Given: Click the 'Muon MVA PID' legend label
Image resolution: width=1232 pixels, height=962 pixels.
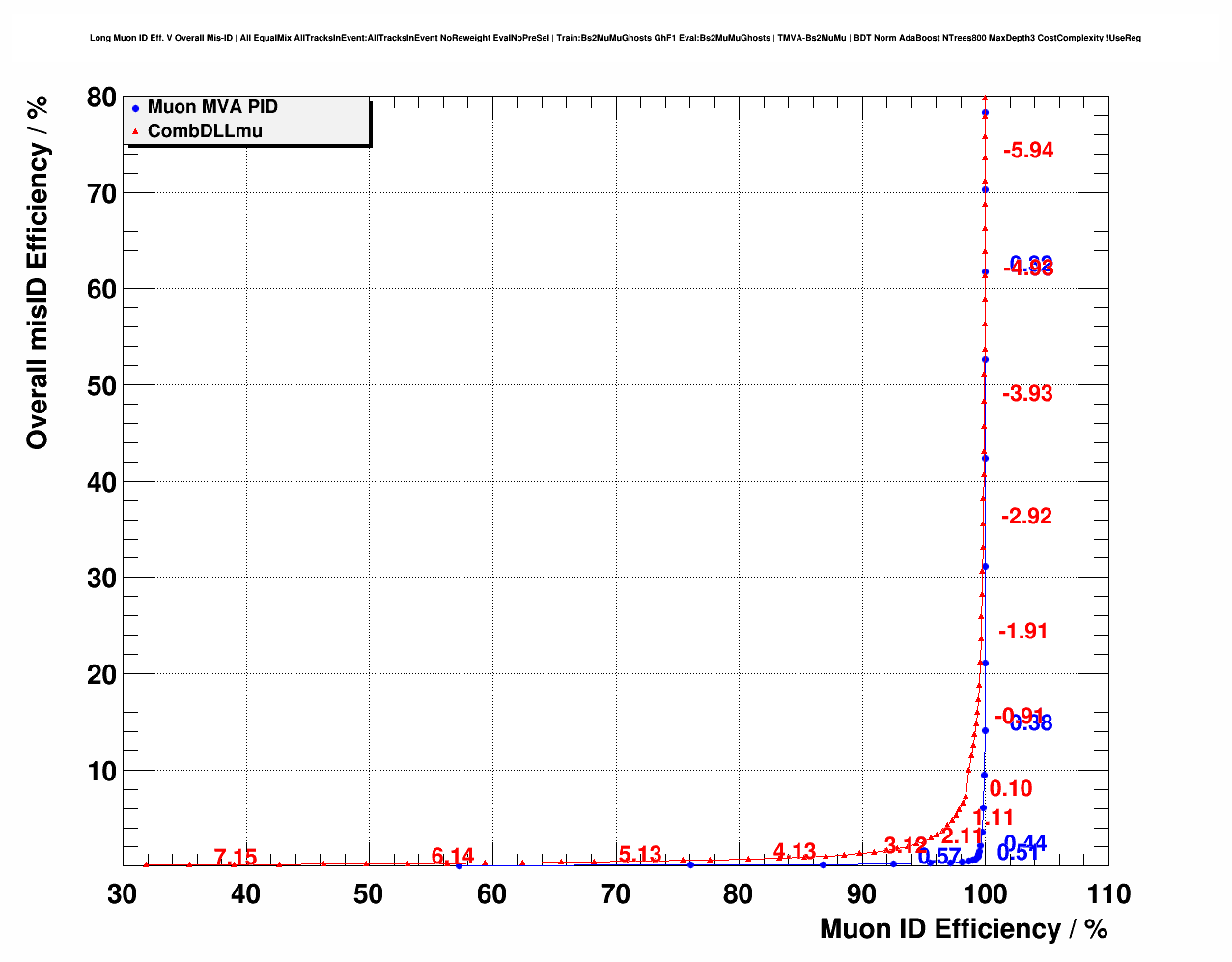Looking at the screenshot, I should click(212, 107).
